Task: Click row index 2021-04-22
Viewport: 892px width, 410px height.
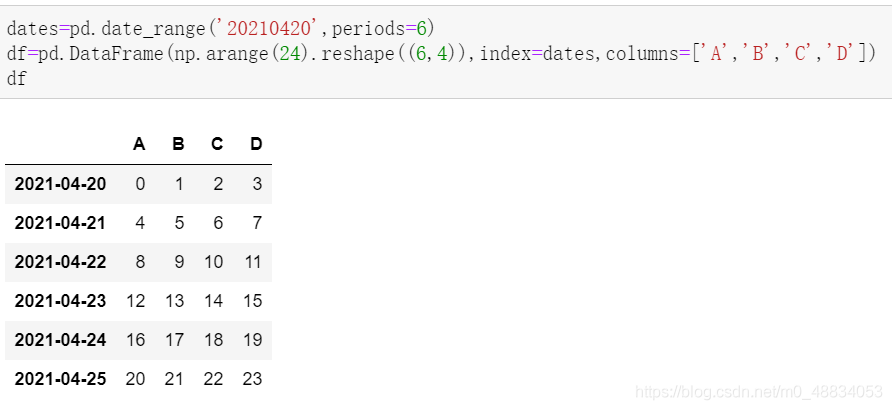Action: tap(60, 262)
